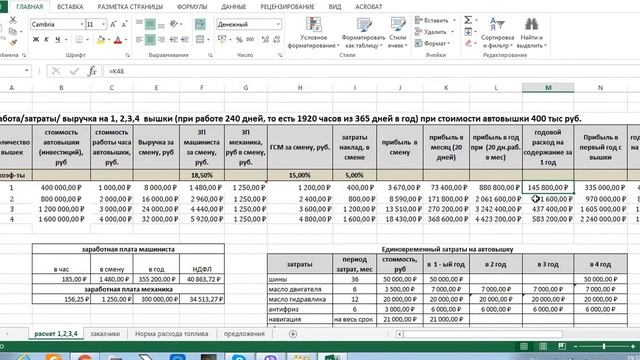Click the text orientation icon

pyautogui.click(x=174, y=24)
